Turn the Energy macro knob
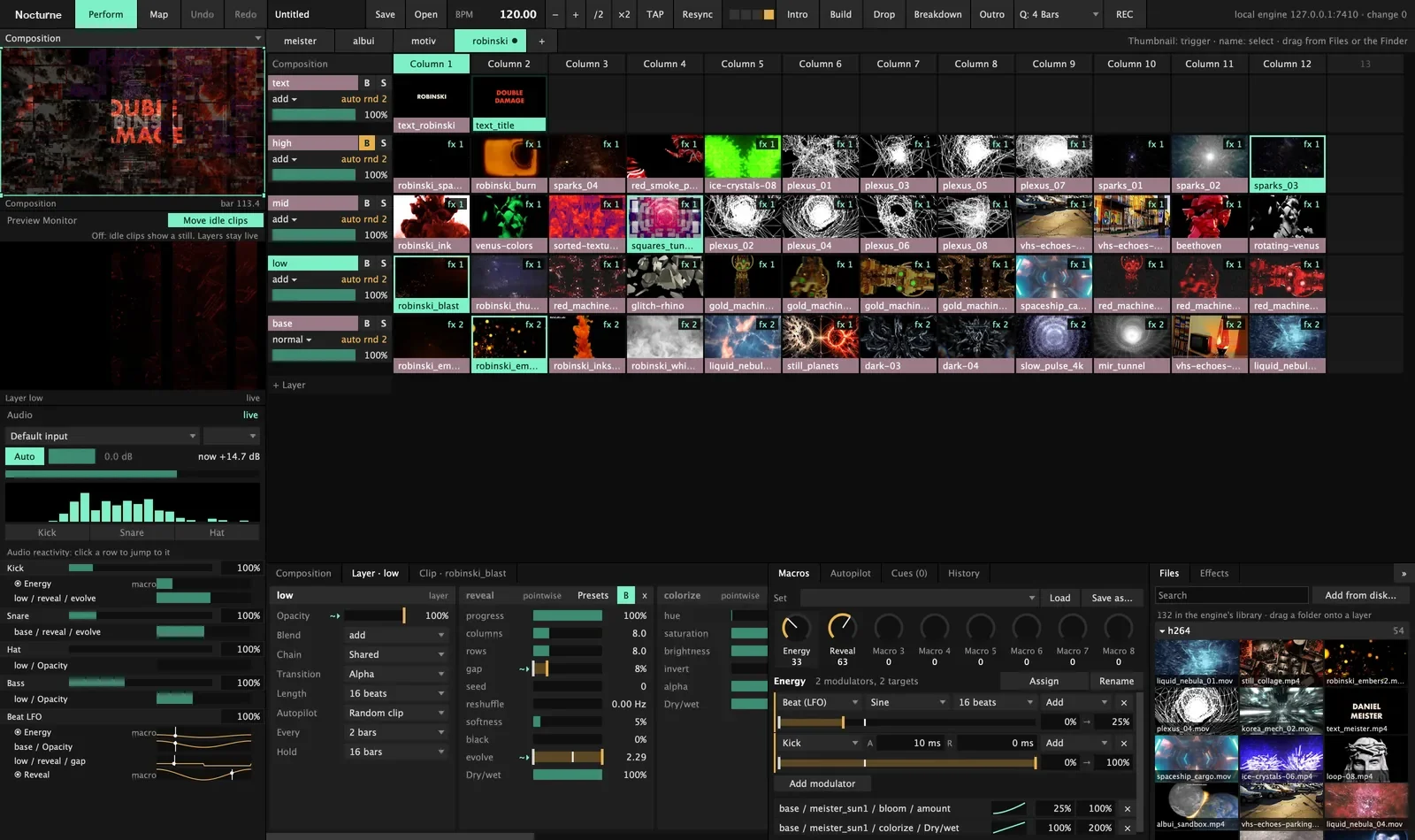The width and height of the screenshot is (1415, 840). tap(796, 628)
